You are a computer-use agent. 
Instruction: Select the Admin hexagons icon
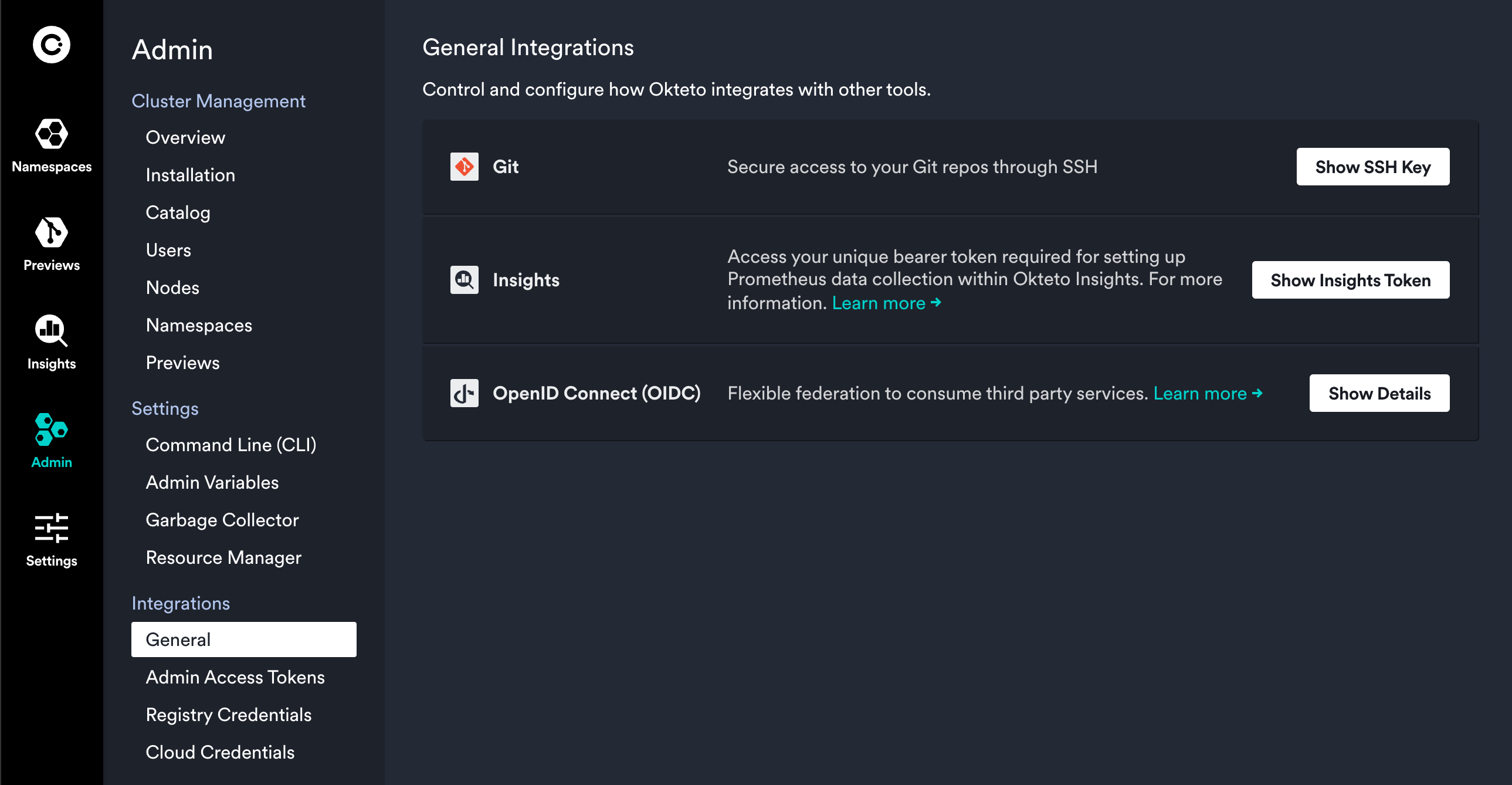click(52, 429)
